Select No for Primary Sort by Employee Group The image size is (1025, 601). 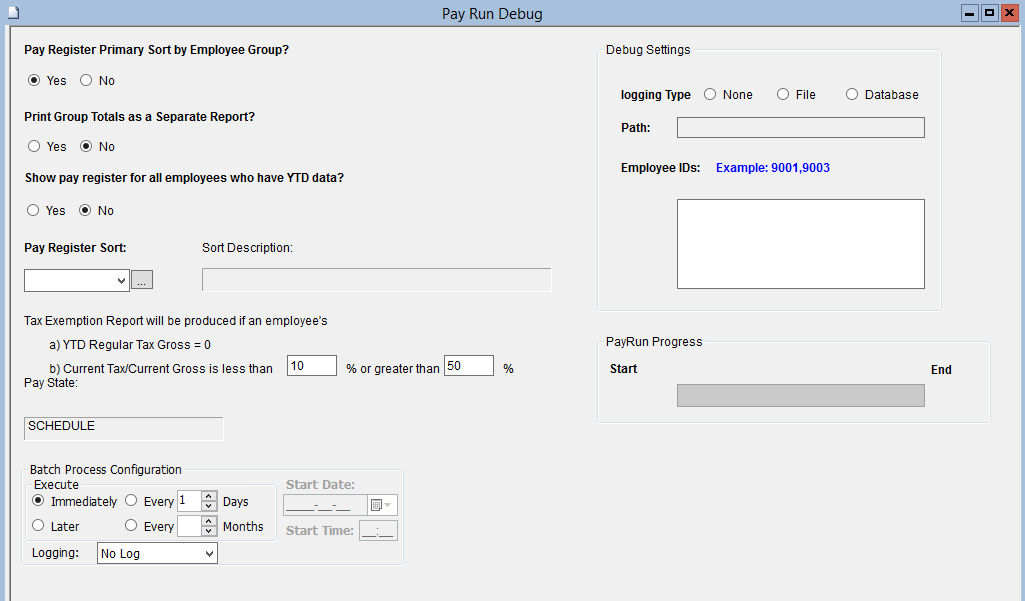pyautogui.click(x=86, y=81)
